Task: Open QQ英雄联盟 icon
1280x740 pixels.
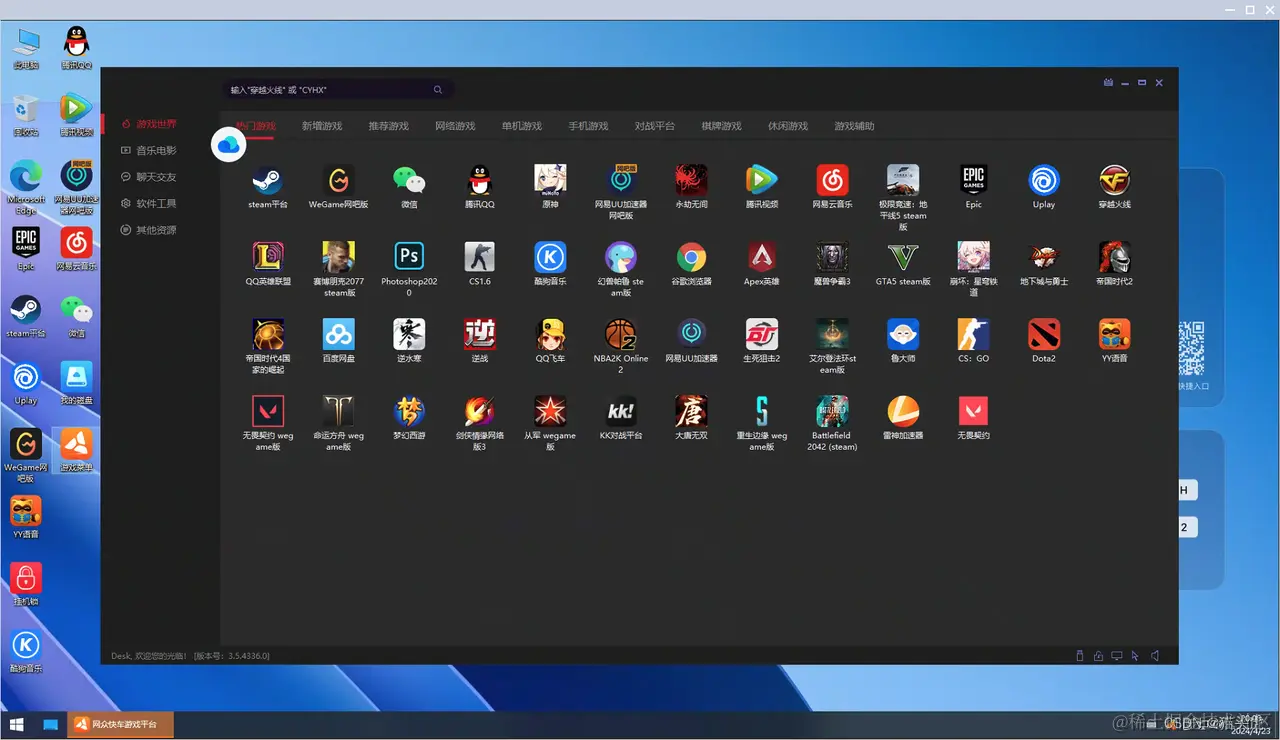Action: pos(268,257)
